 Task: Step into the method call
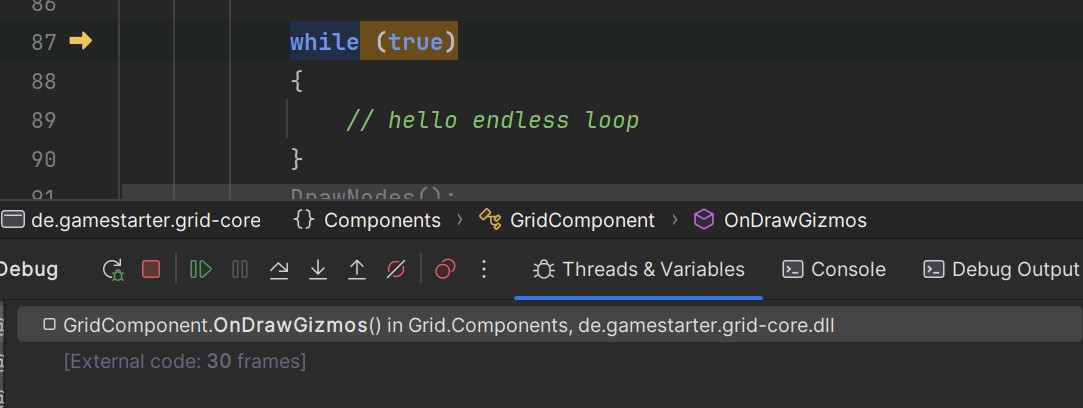(318, 269)
